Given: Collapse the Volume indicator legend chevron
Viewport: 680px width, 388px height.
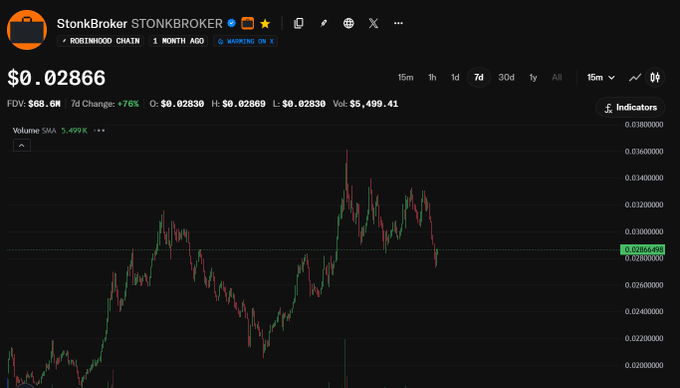Looking at the screenshot, I should coord(22,146).
